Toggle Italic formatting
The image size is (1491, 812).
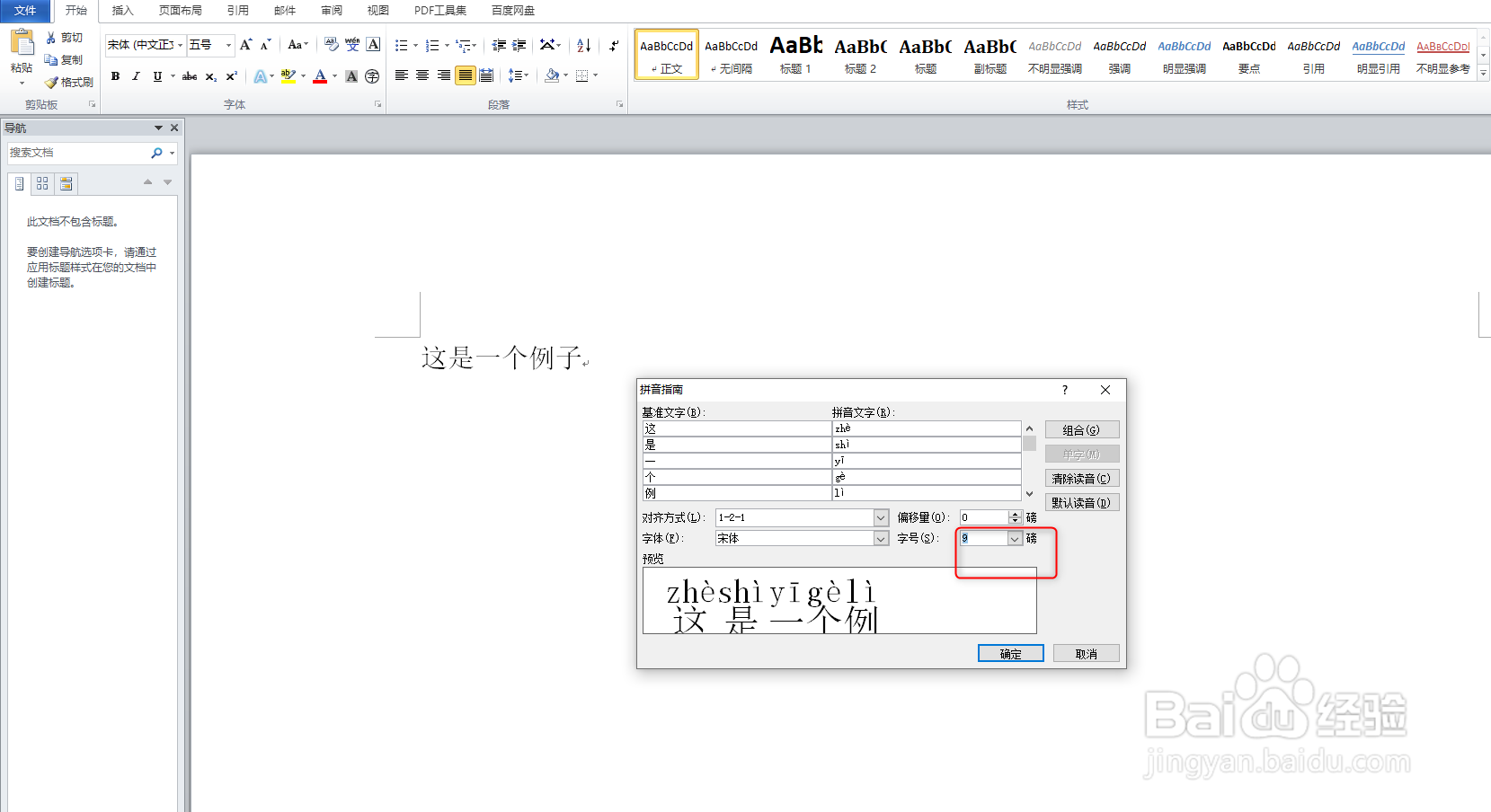[136, 76]
